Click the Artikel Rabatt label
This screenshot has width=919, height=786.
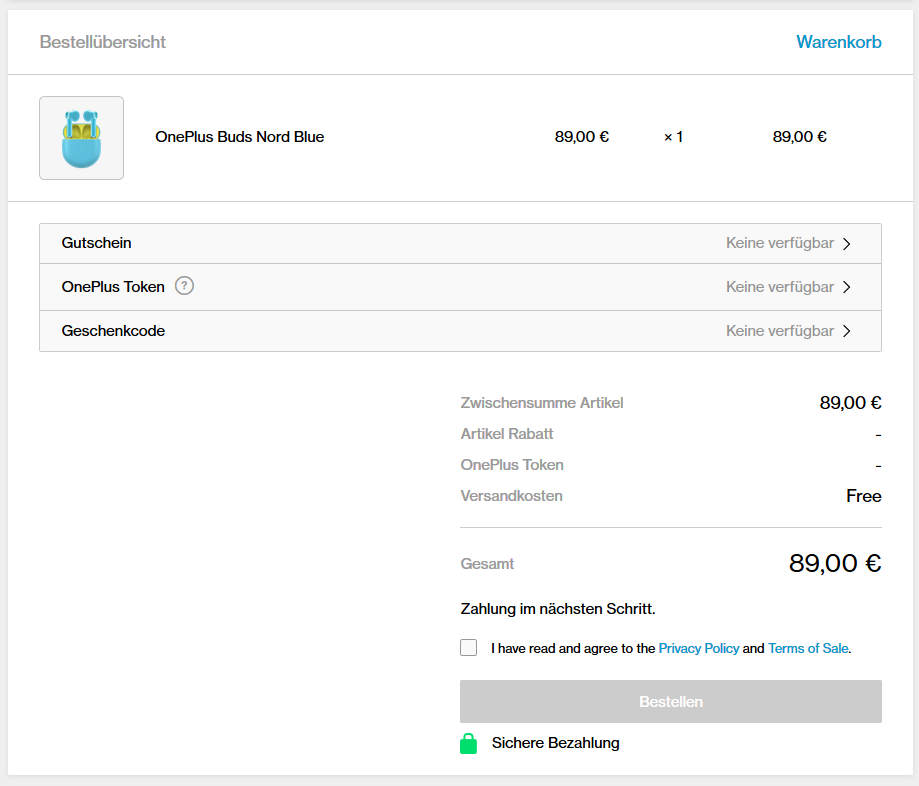[x=506, y=434]
